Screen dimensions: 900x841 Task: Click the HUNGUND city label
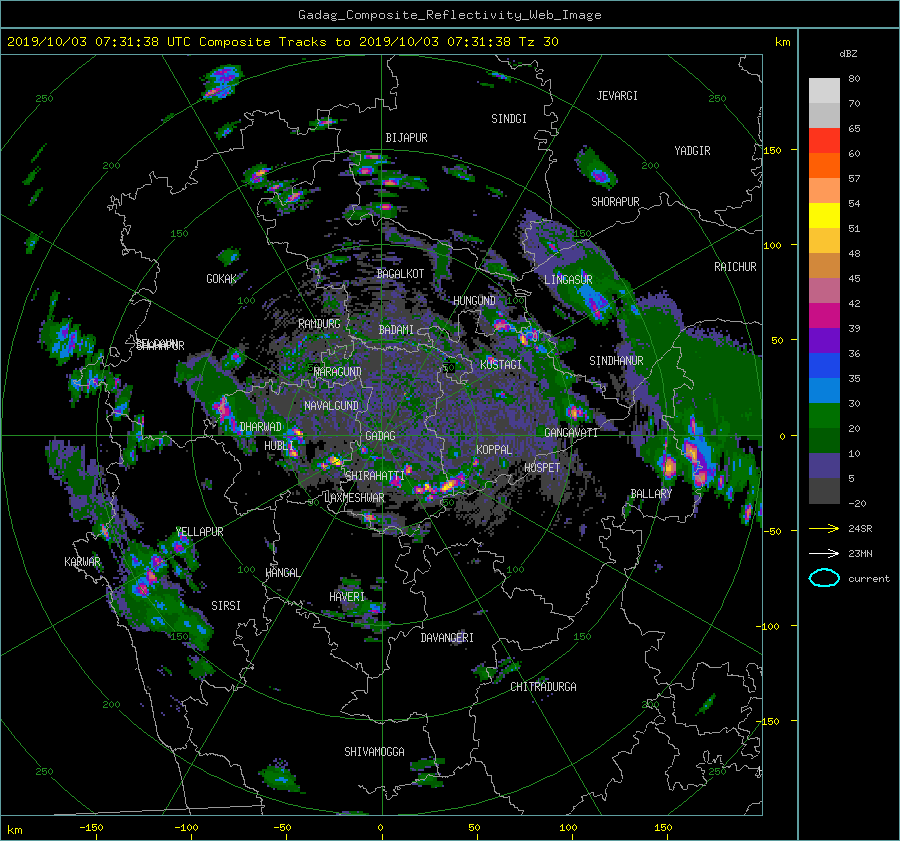pos(474,301)
